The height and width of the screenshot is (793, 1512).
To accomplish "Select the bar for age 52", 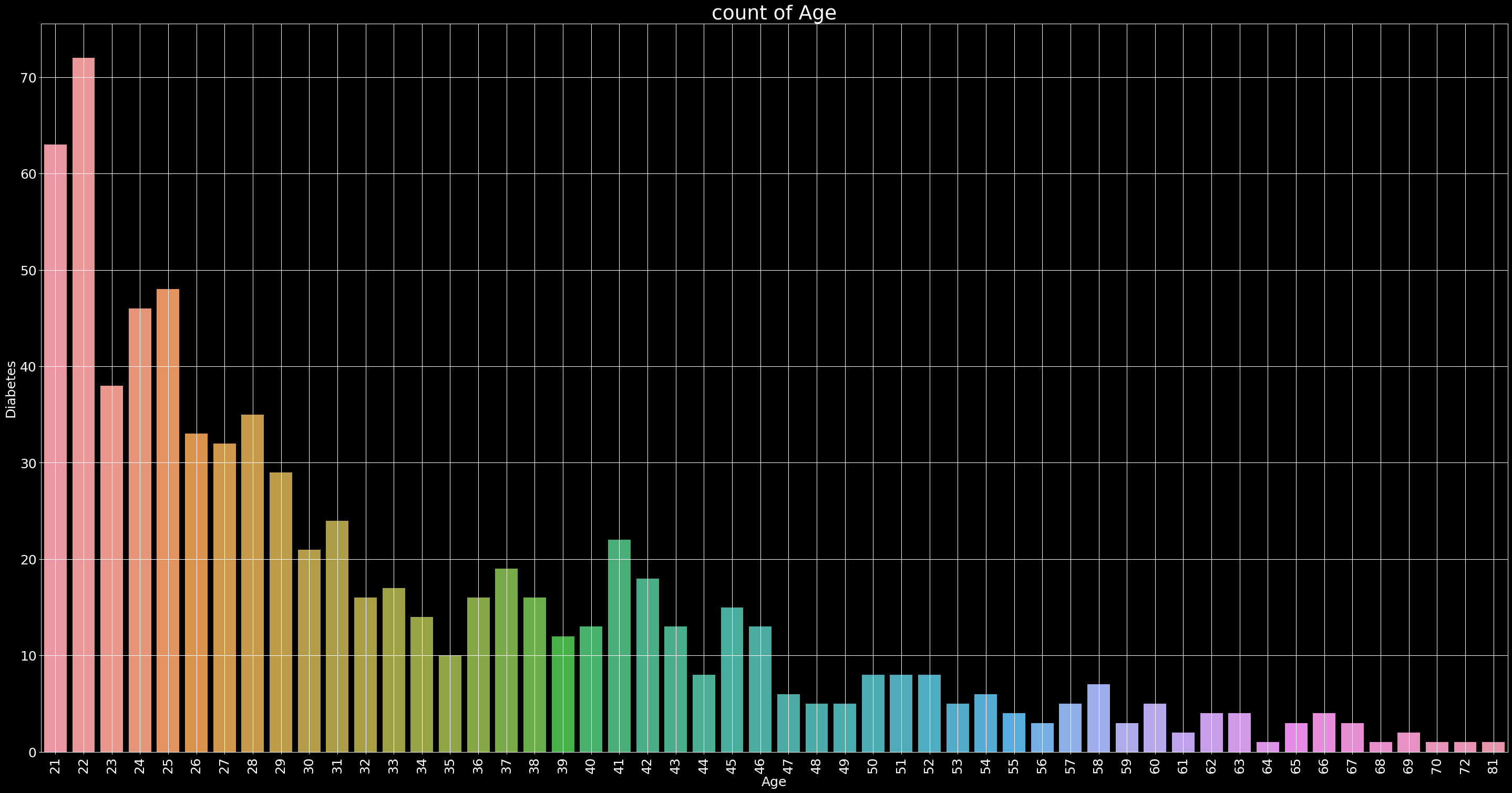I will pos(929,714).
